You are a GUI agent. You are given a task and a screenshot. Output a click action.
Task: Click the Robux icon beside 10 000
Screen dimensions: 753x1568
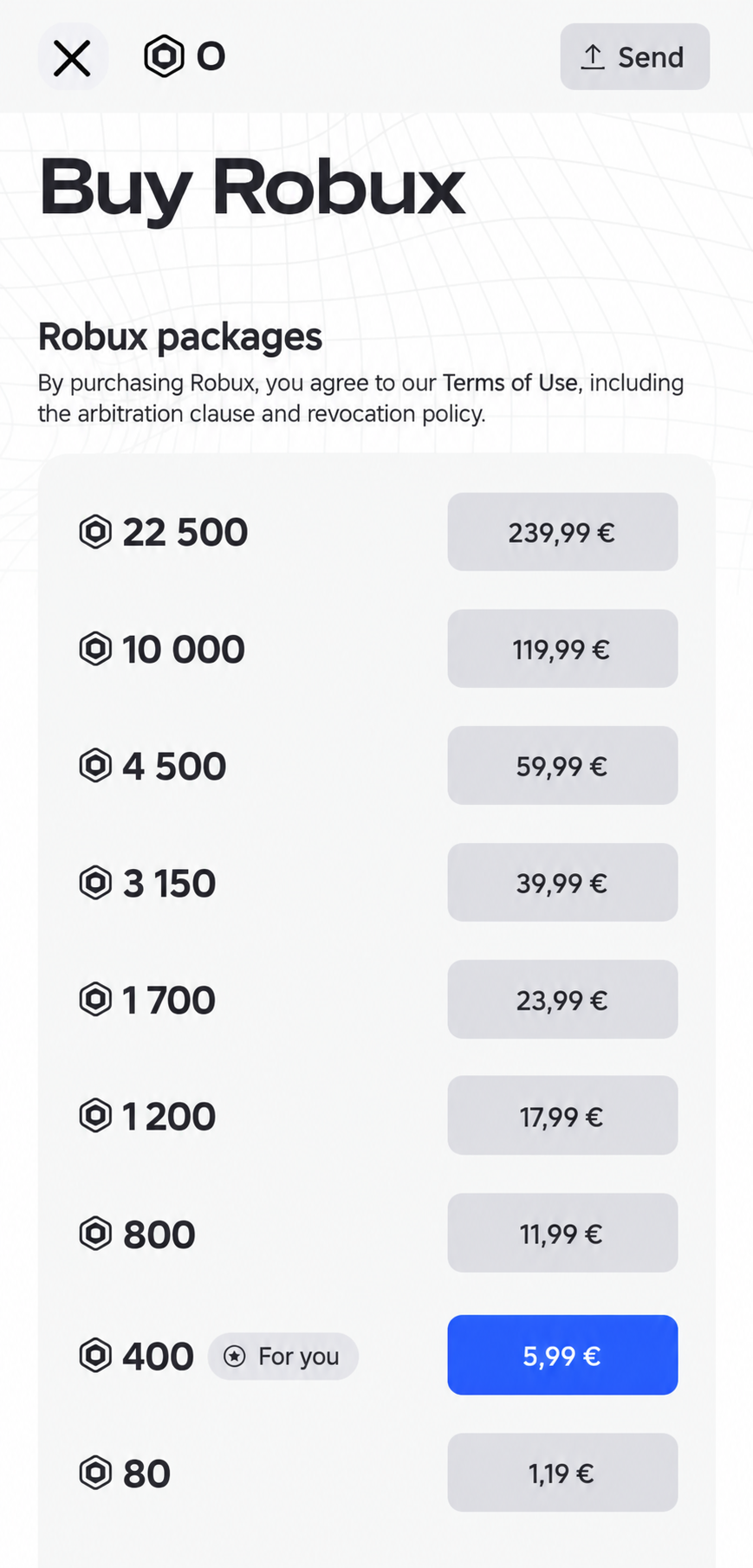coord(95,649)
